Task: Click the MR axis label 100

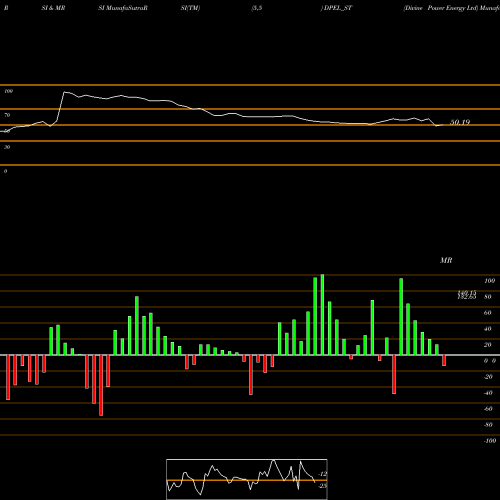Action: tap(489, 281)
